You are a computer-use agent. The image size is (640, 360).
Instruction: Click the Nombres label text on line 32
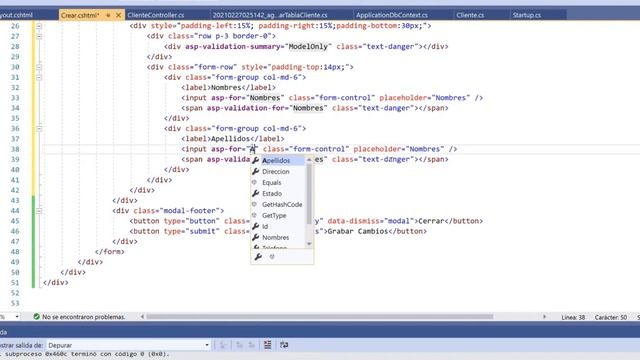click(x=226, y=87)
